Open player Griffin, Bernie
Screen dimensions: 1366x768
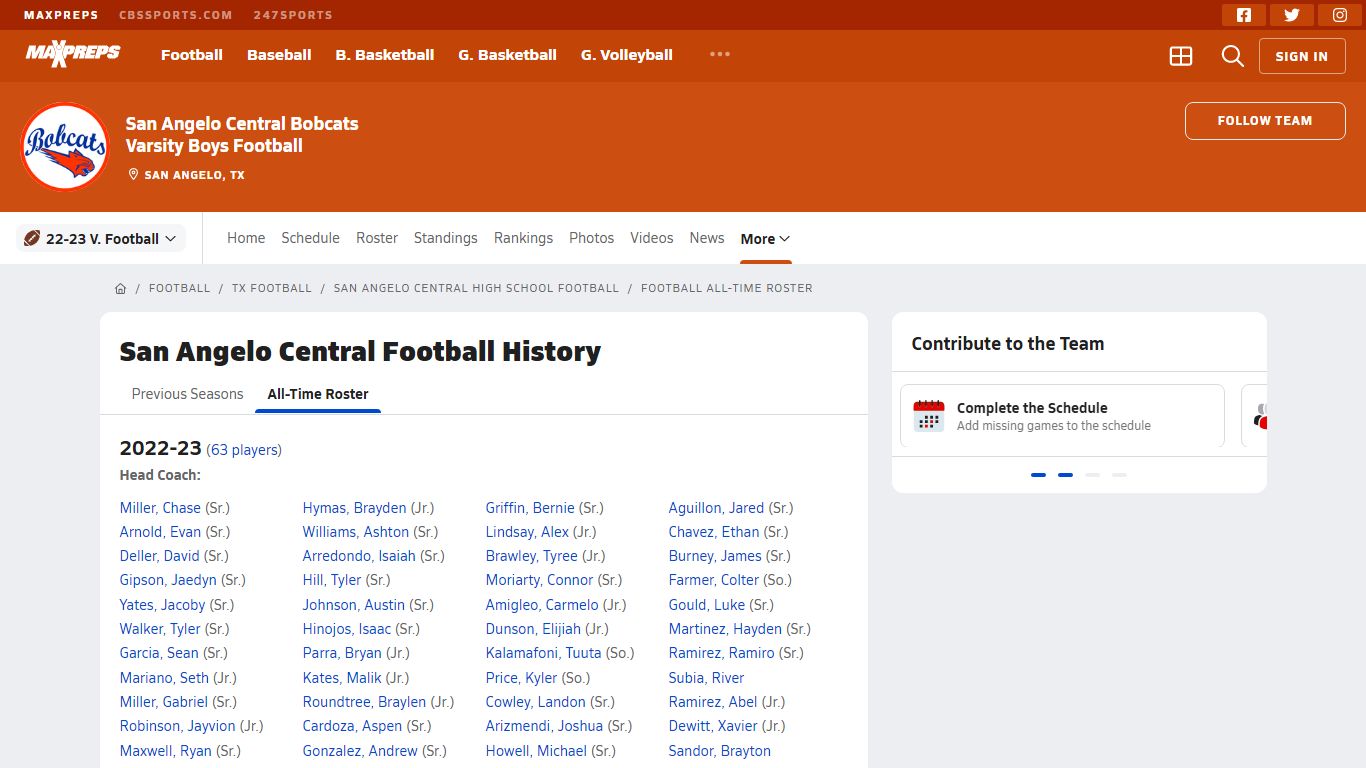point(532,508)
